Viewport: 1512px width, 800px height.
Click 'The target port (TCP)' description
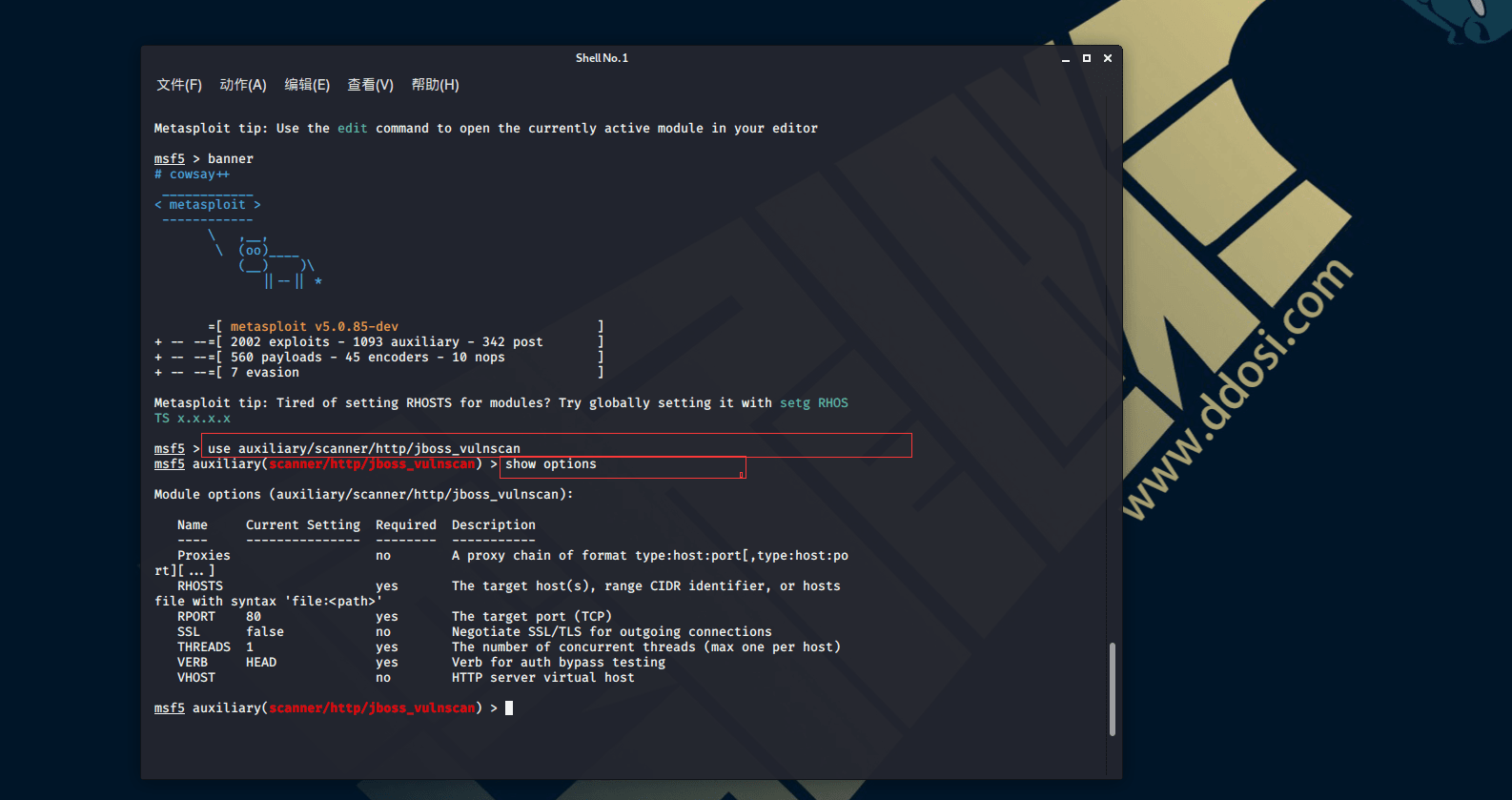click(x=532, y=617)
